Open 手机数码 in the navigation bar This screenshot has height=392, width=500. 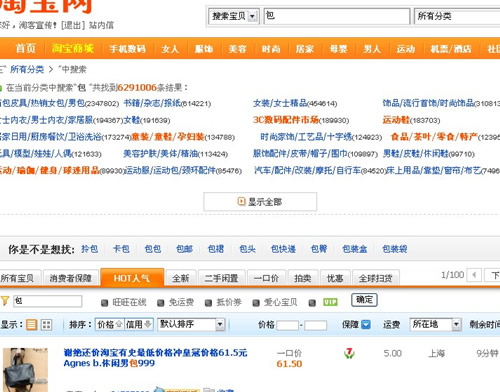128,49
